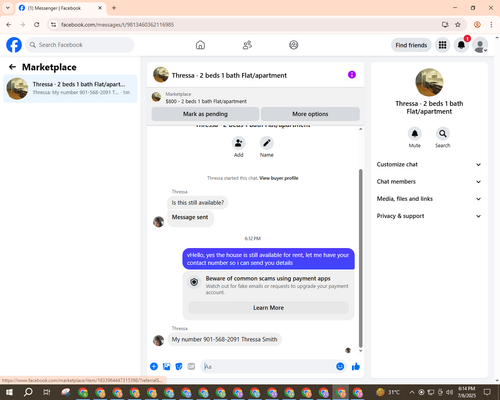The image size is (500, 400).
Task: Open the Thressa 2 beds conversation row
Action: (x=70, y=88)
